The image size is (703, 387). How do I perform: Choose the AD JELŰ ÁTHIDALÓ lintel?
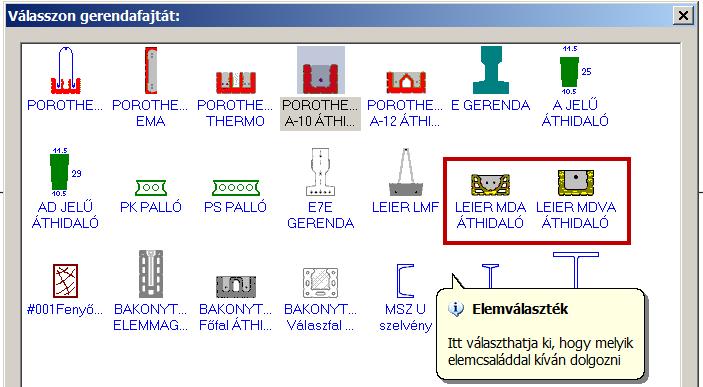[65, 189]
